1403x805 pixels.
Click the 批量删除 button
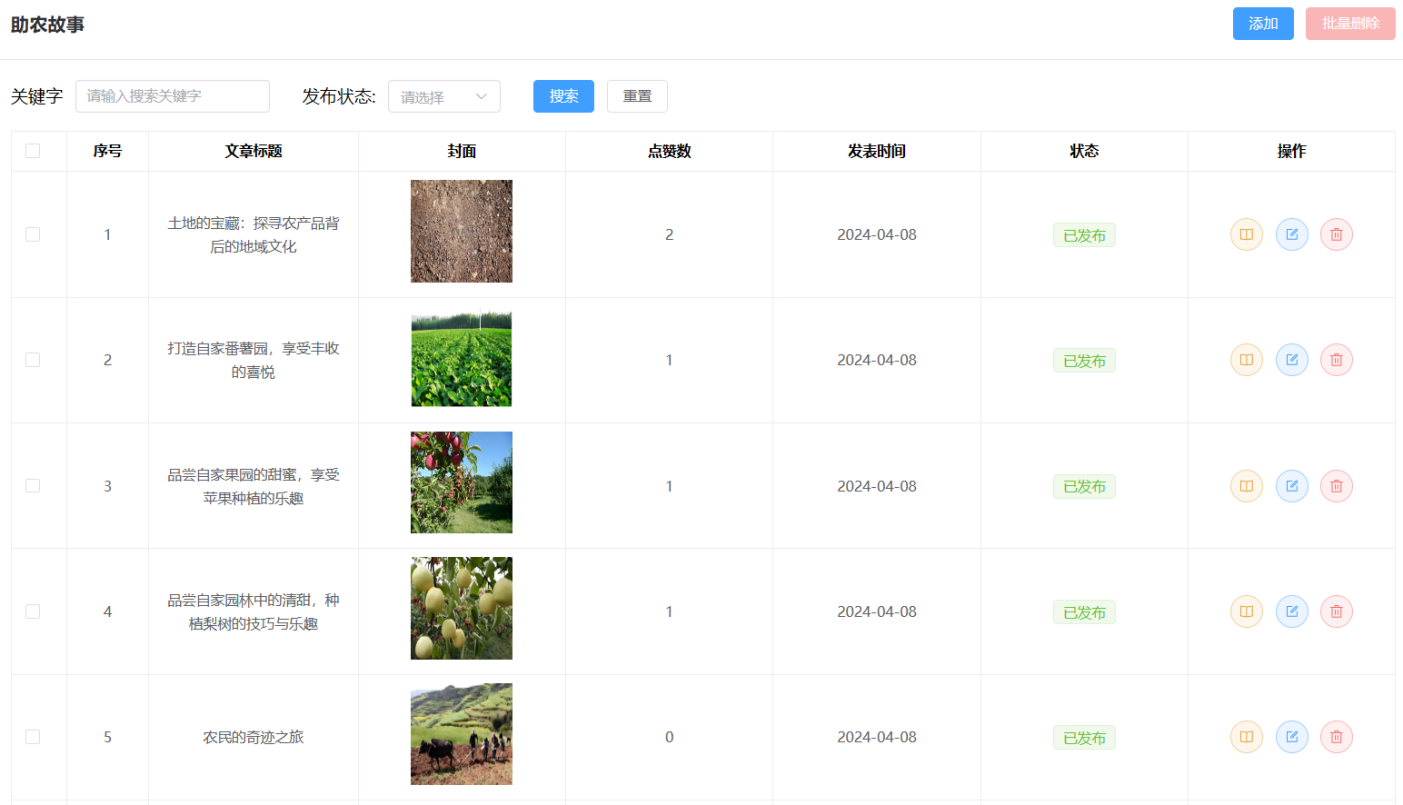1350,24
